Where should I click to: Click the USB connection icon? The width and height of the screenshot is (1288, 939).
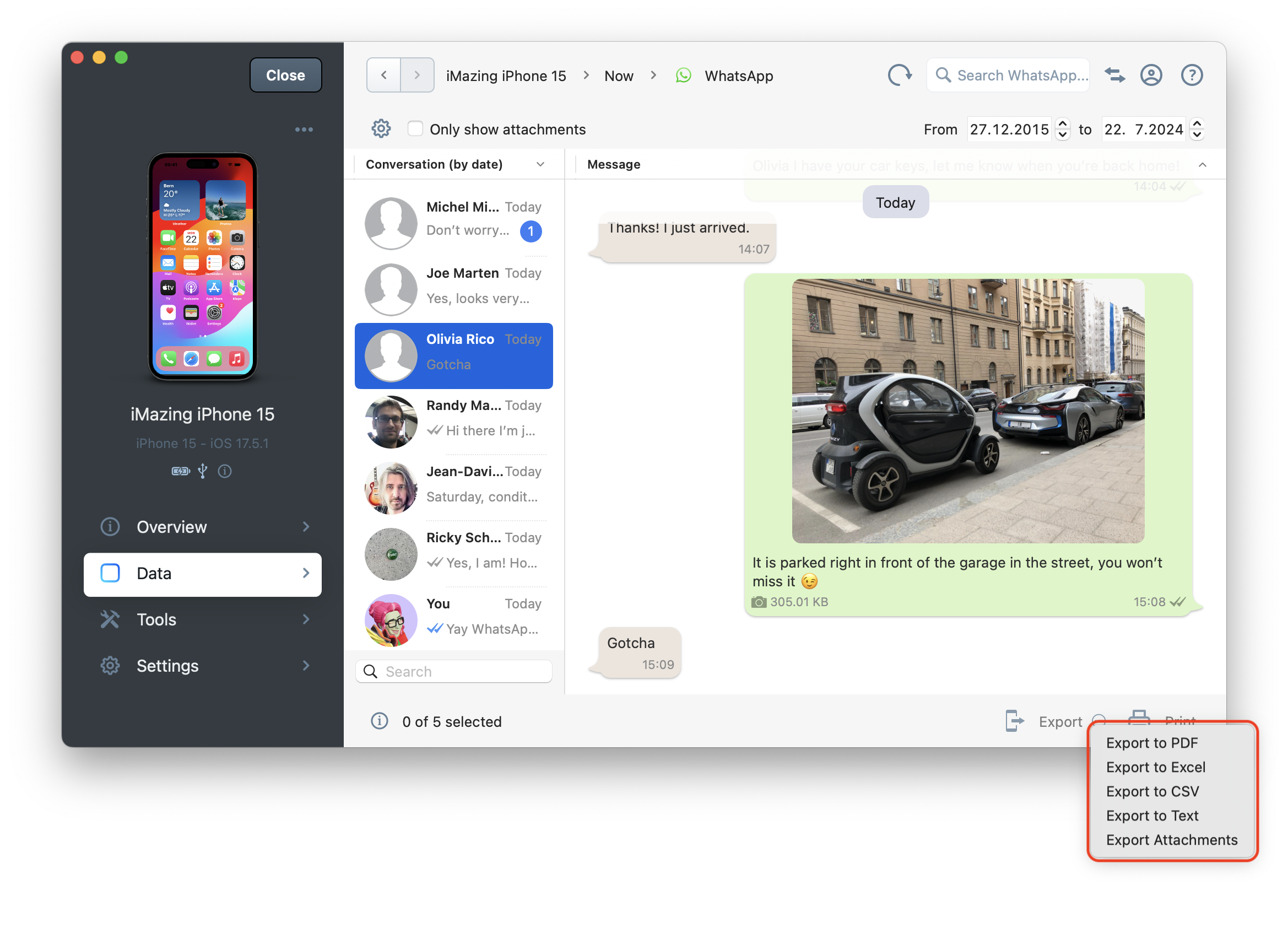pos(202,471)
